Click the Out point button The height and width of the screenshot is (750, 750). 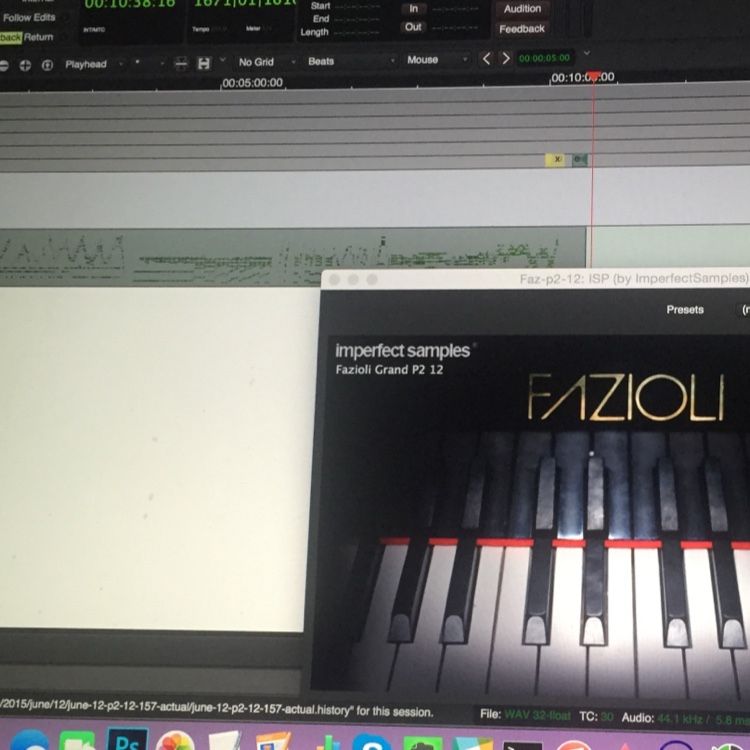413,27
